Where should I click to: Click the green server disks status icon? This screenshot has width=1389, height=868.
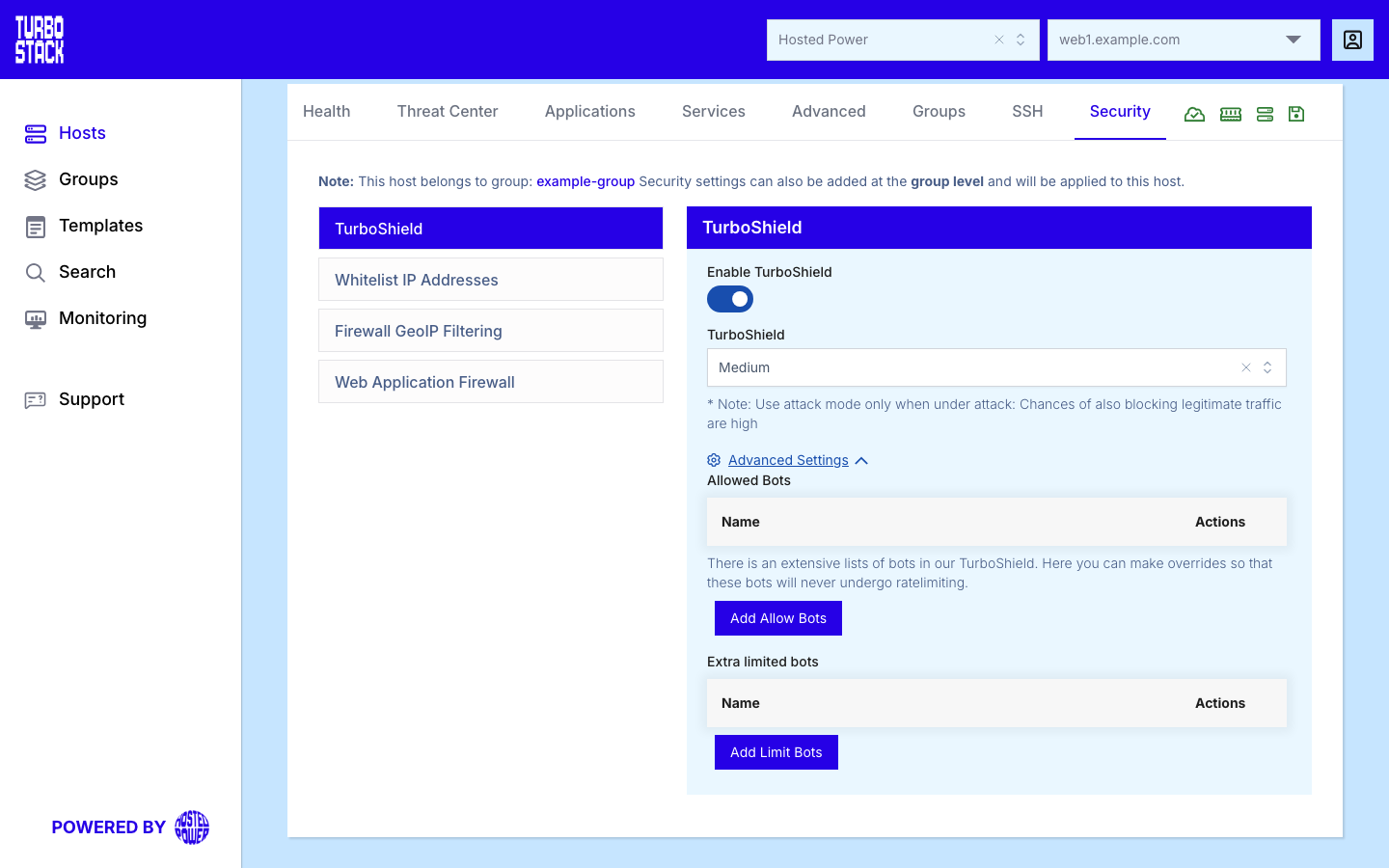click(1266, 114)
